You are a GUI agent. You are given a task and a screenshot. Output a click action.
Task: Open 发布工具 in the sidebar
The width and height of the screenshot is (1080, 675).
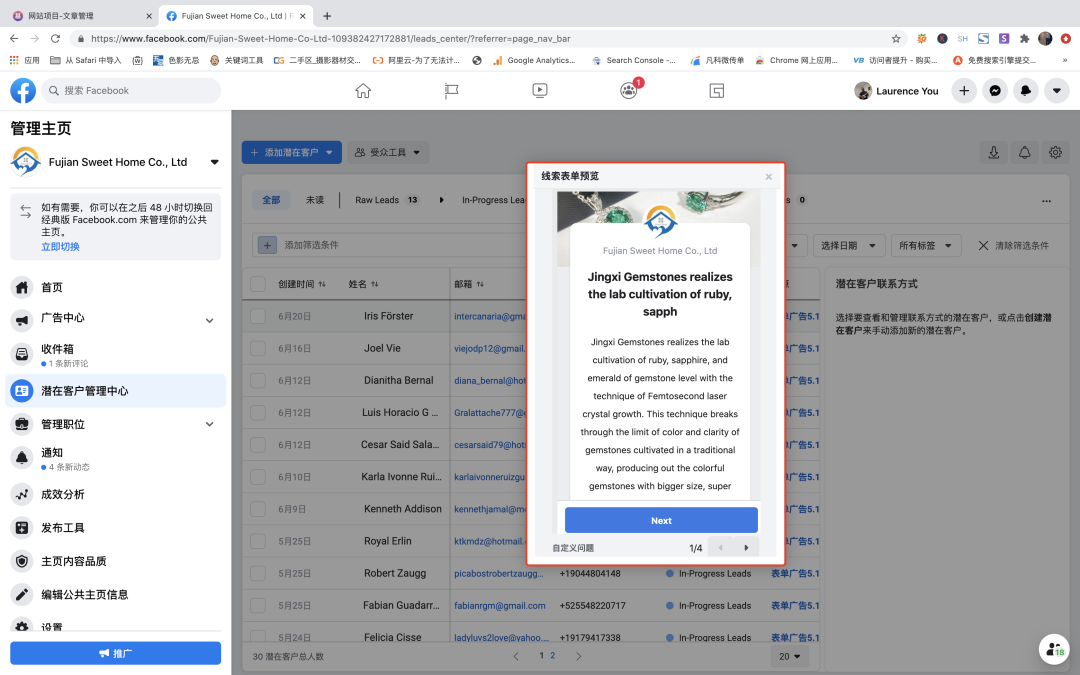[116, 528]
